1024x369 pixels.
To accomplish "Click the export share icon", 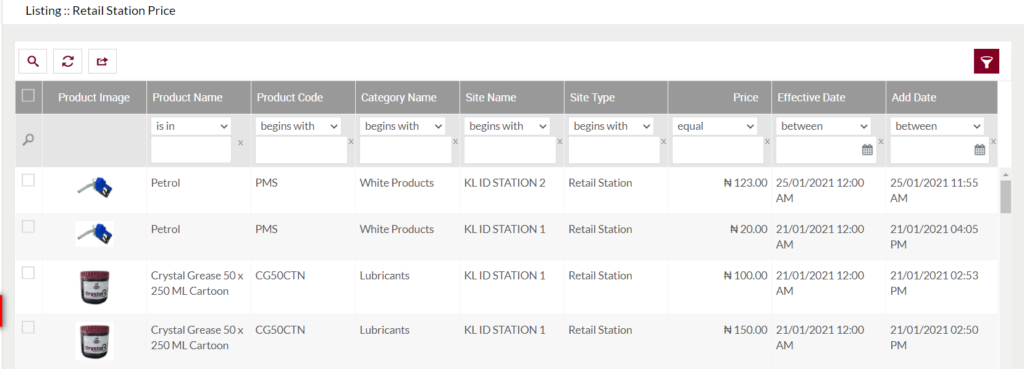I will tap(103, 61).
